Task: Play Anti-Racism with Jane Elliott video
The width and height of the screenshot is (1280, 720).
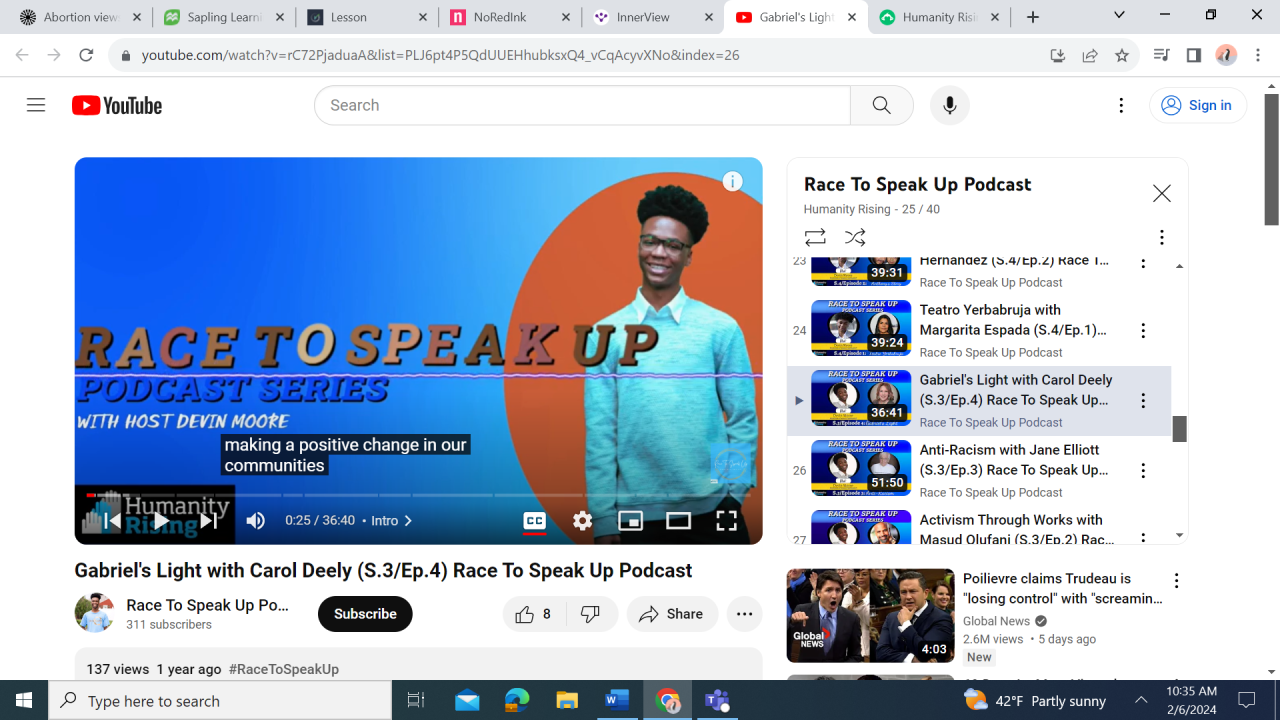Action: [x=979, y=470]
